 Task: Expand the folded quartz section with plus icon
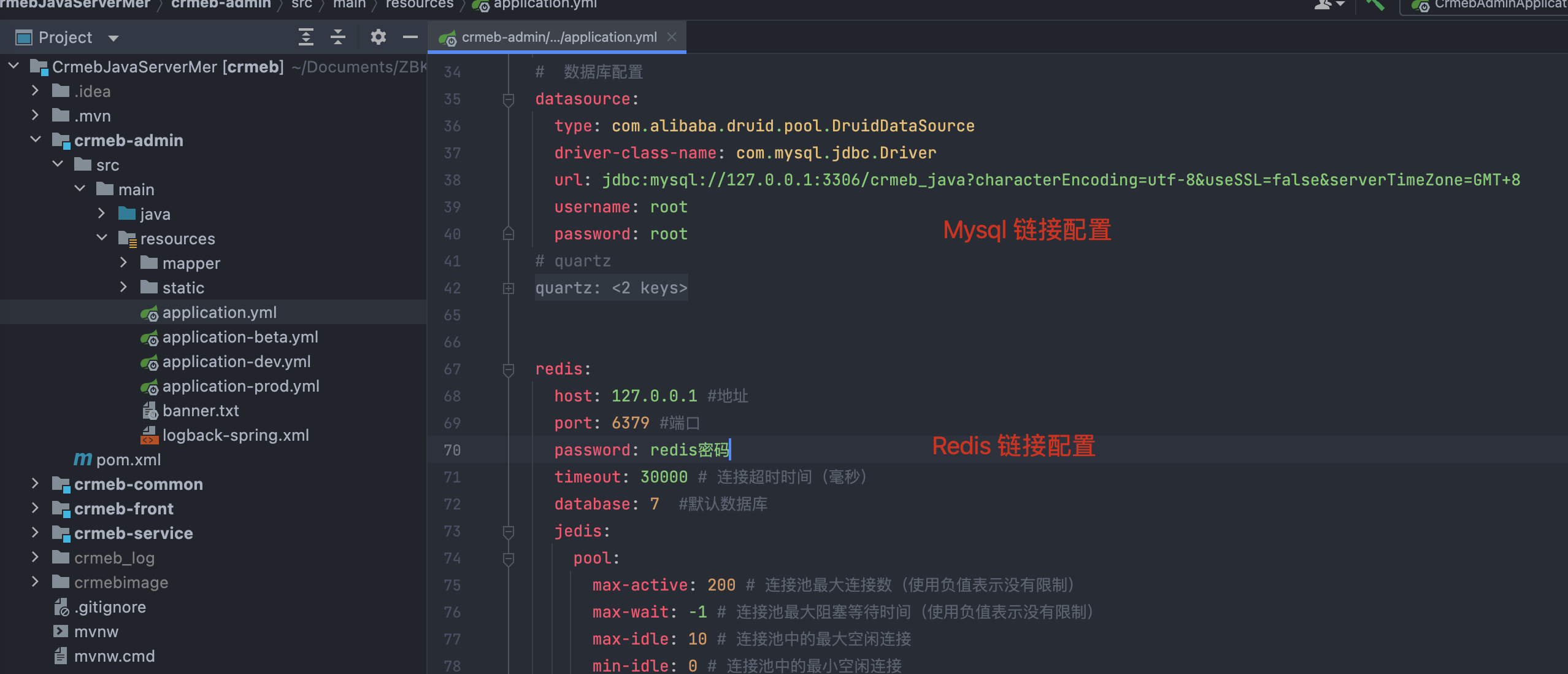(508, 288)
